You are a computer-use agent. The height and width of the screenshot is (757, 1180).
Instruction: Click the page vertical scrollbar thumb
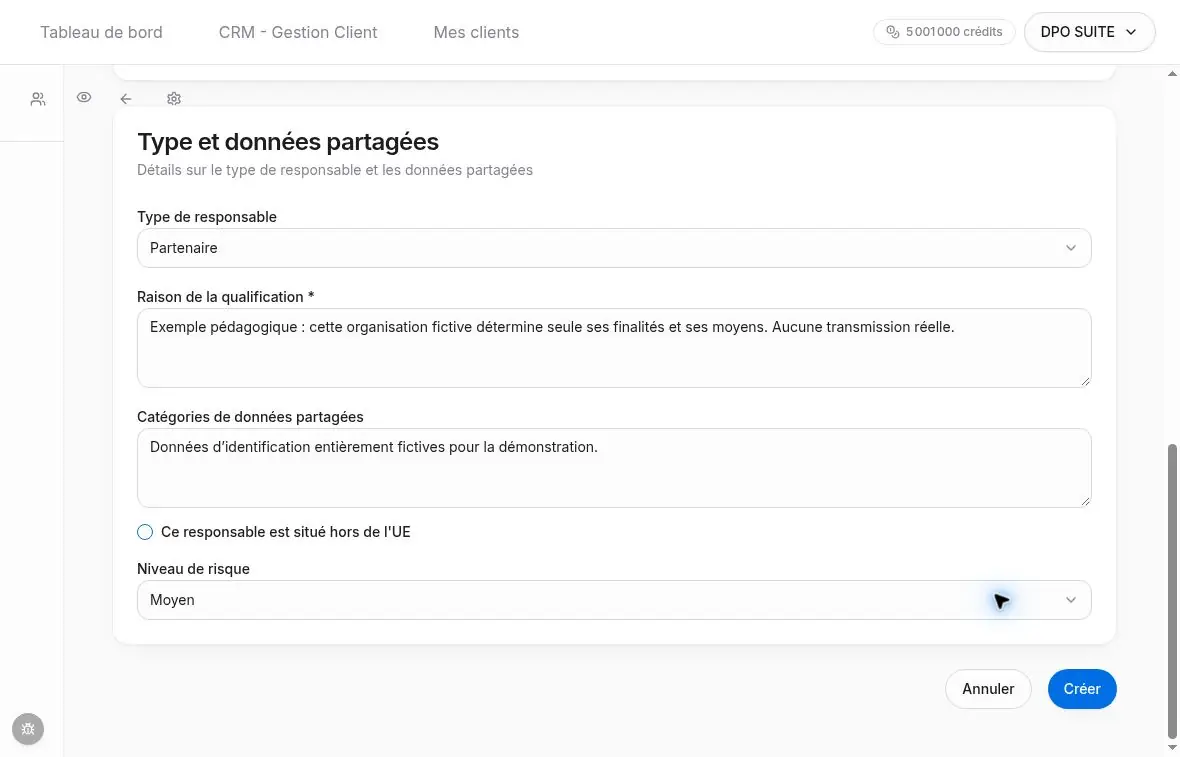tap(1172, 591)
